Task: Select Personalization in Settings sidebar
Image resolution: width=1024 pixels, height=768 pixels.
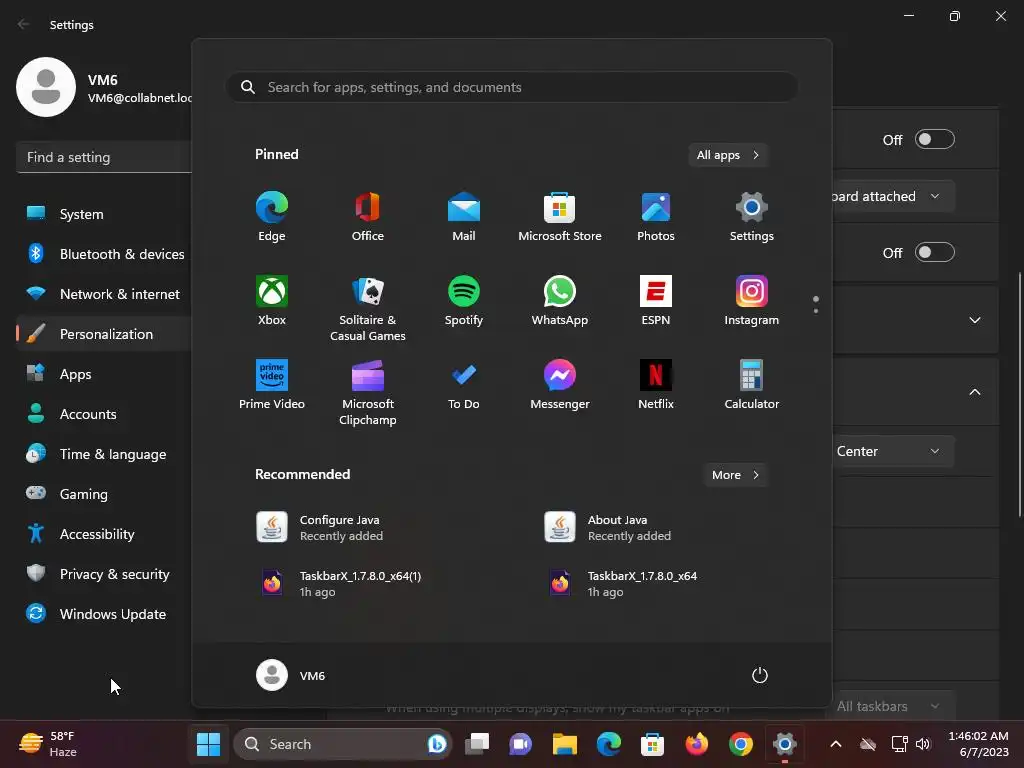Action: 104,334
